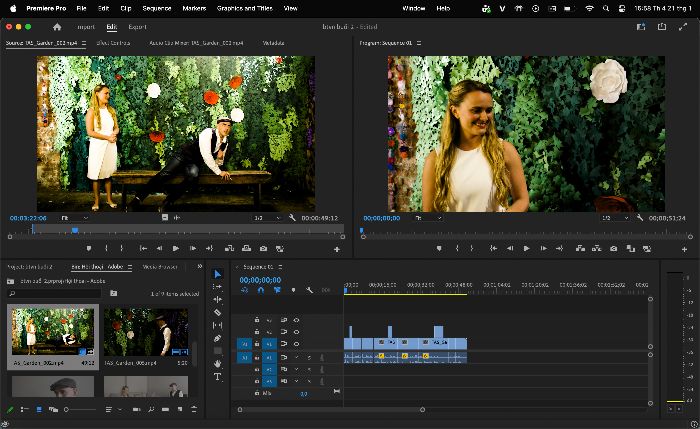This screenshot has height=429, width=700.
Task: Export frame from Source monitor
Action: 263,249
